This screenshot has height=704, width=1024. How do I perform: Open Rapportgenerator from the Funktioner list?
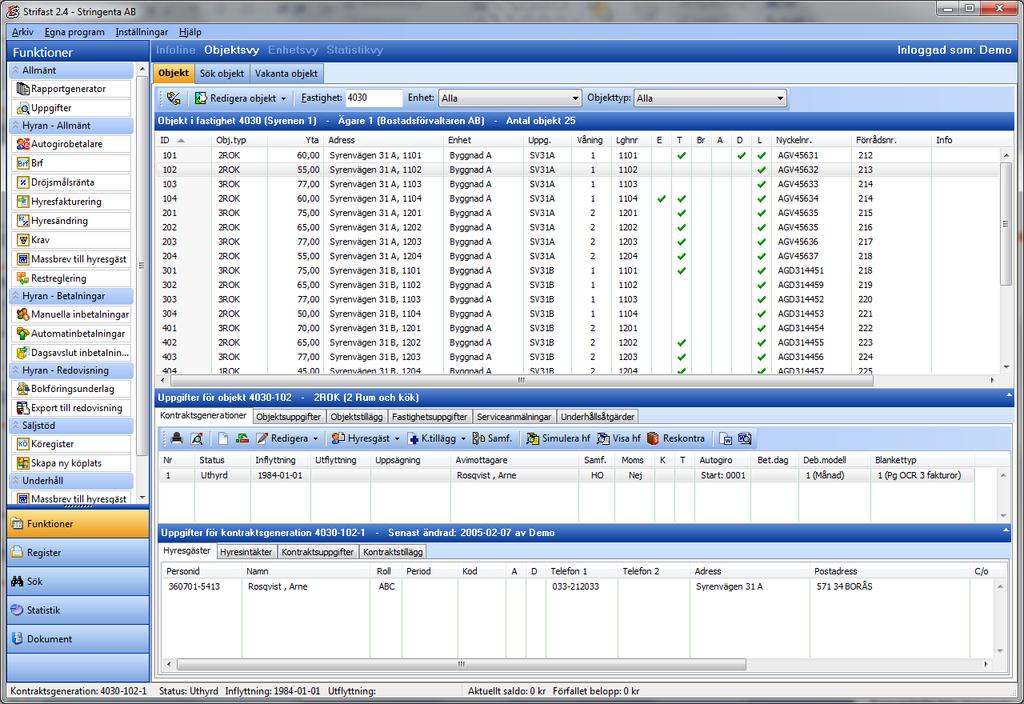coord(71,89)
